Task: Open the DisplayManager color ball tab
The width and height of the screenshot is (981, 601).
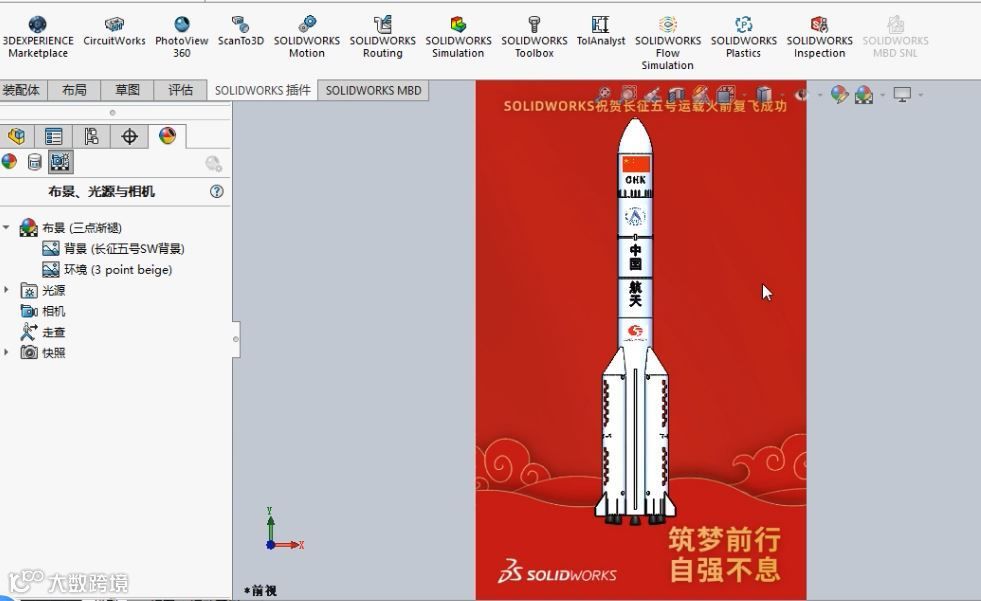Action: coord(167,136)
